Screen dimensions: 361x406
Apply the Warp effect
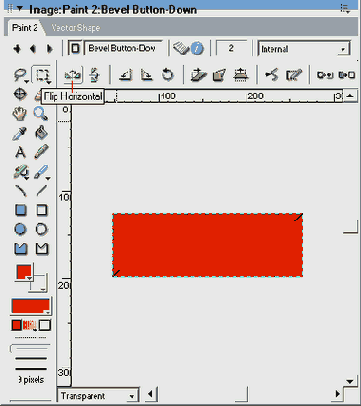coord(219,75)
